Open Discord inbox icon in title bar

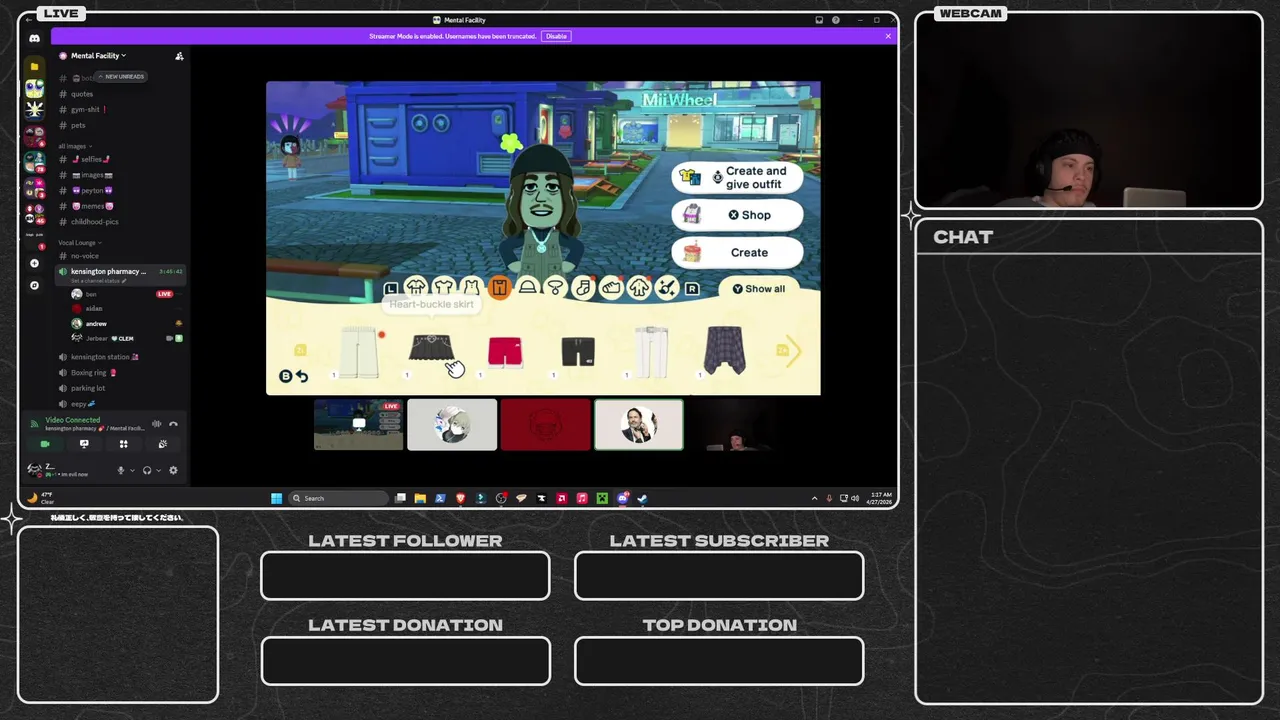(x=820, y=20)
